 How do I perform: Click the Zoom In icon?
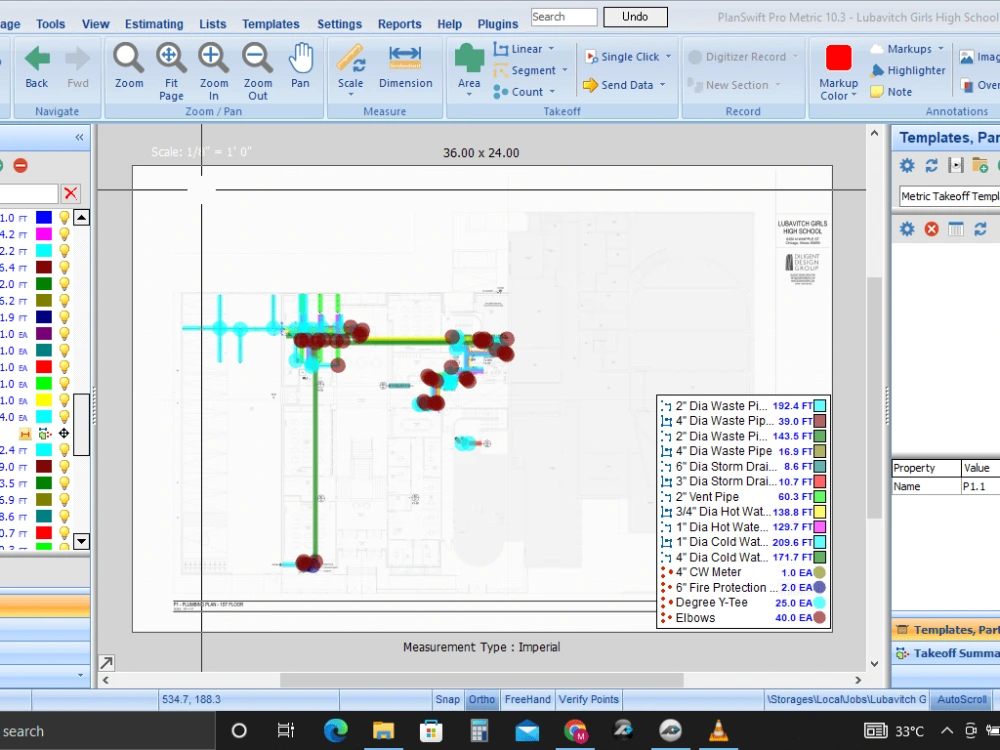(214, 58)
